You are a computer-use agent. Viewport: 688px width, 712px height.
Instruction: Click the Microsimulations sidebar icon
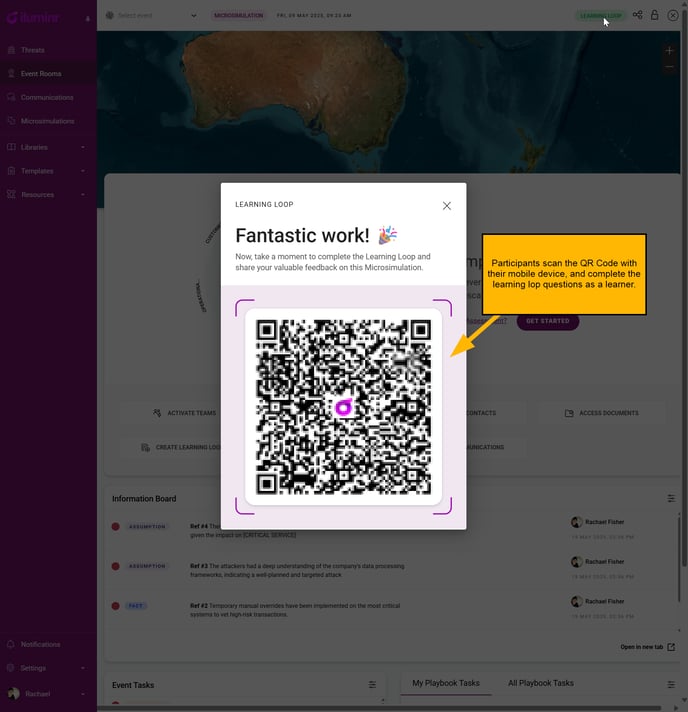(11, 121)
